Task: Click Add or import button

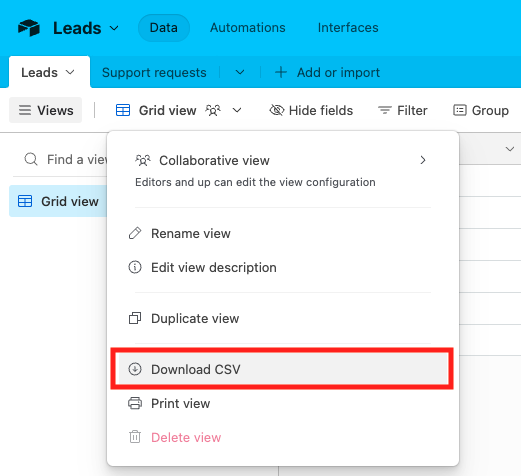Action: [x=327, y=72]
